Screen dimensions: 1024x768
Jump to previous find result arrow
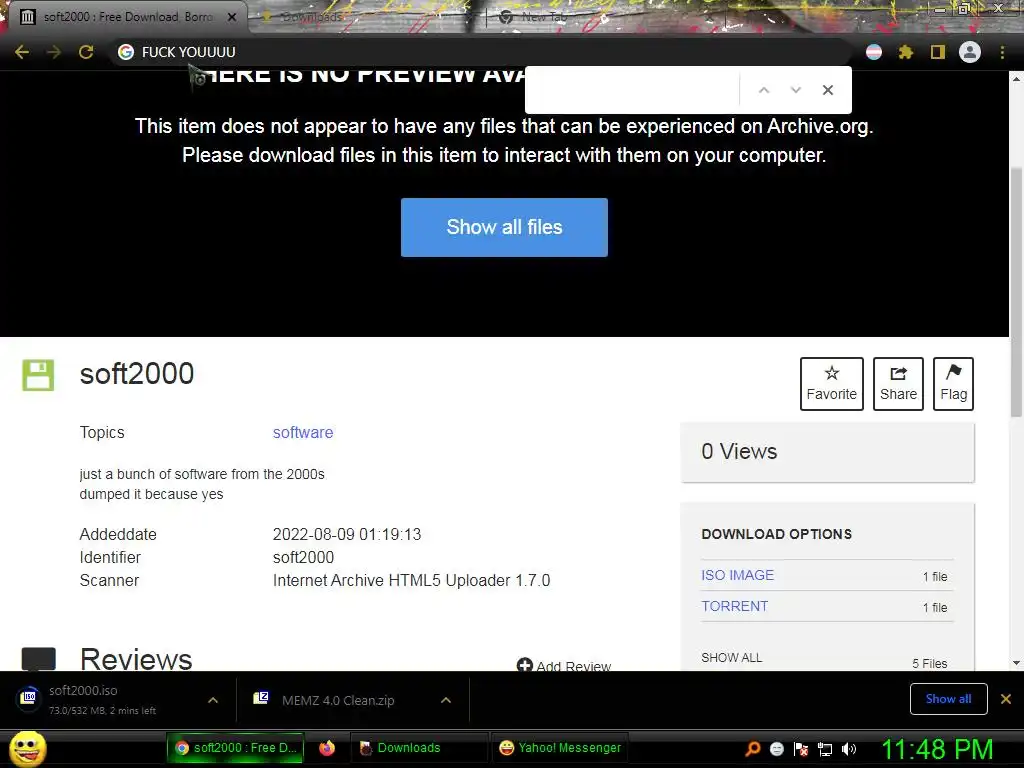pos(763,90)
